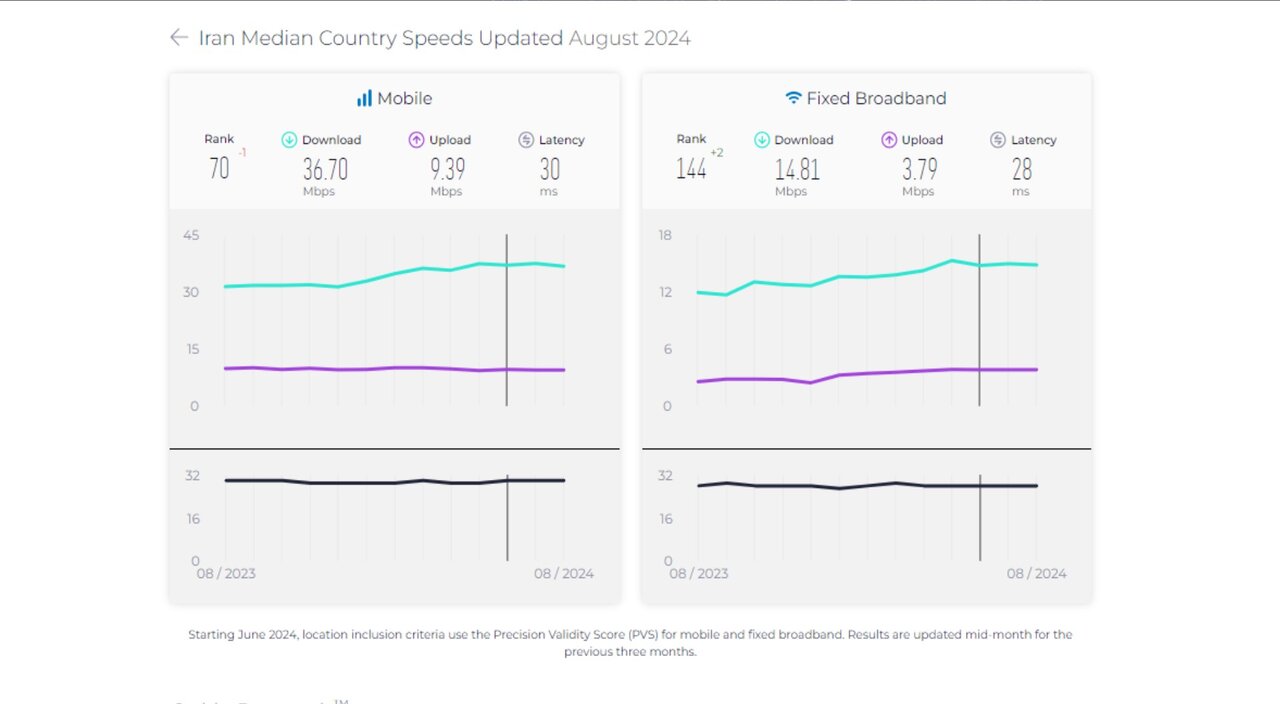The height and width of the screenshot is (704, 1280).
Task: Click the Mobile Upload arrow icon
Action: (x=417, y=140)
